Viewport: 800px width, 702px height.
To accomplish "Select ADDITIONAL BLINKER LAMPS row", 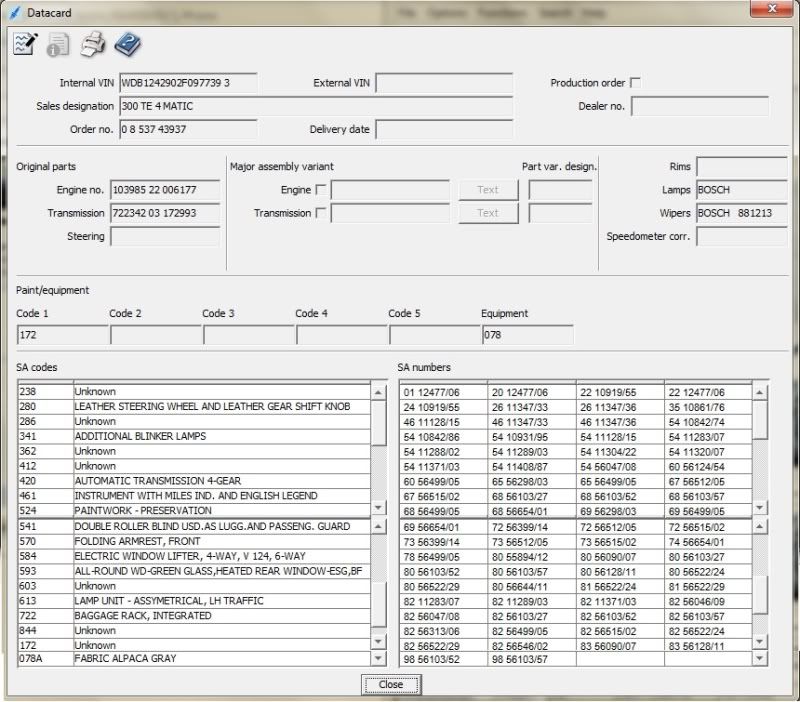I will point(194,436).
